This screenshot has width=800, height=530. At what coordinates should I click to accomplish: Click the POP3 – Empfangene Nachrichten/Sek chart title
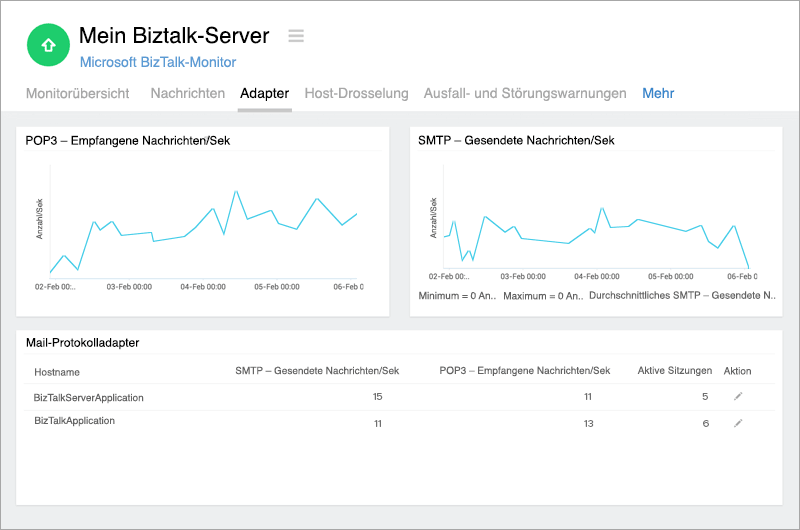pos(128,141)
